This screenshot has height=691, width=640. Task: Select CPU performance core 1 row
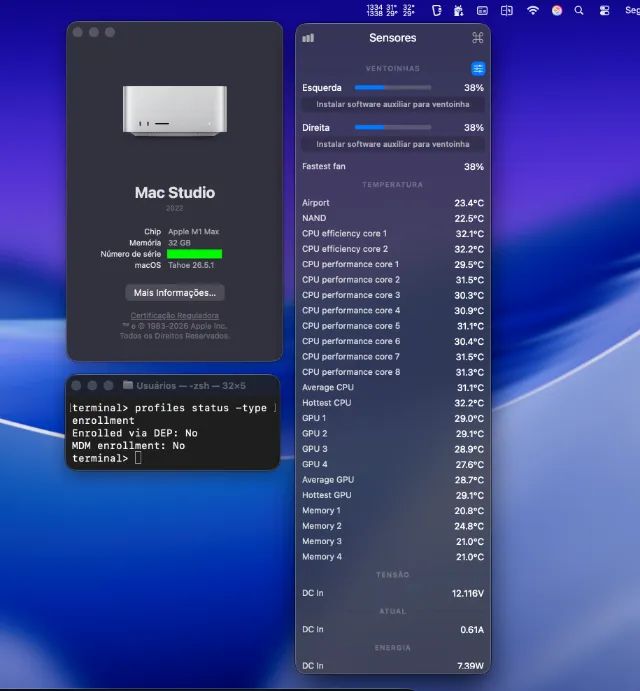point(393,264)
